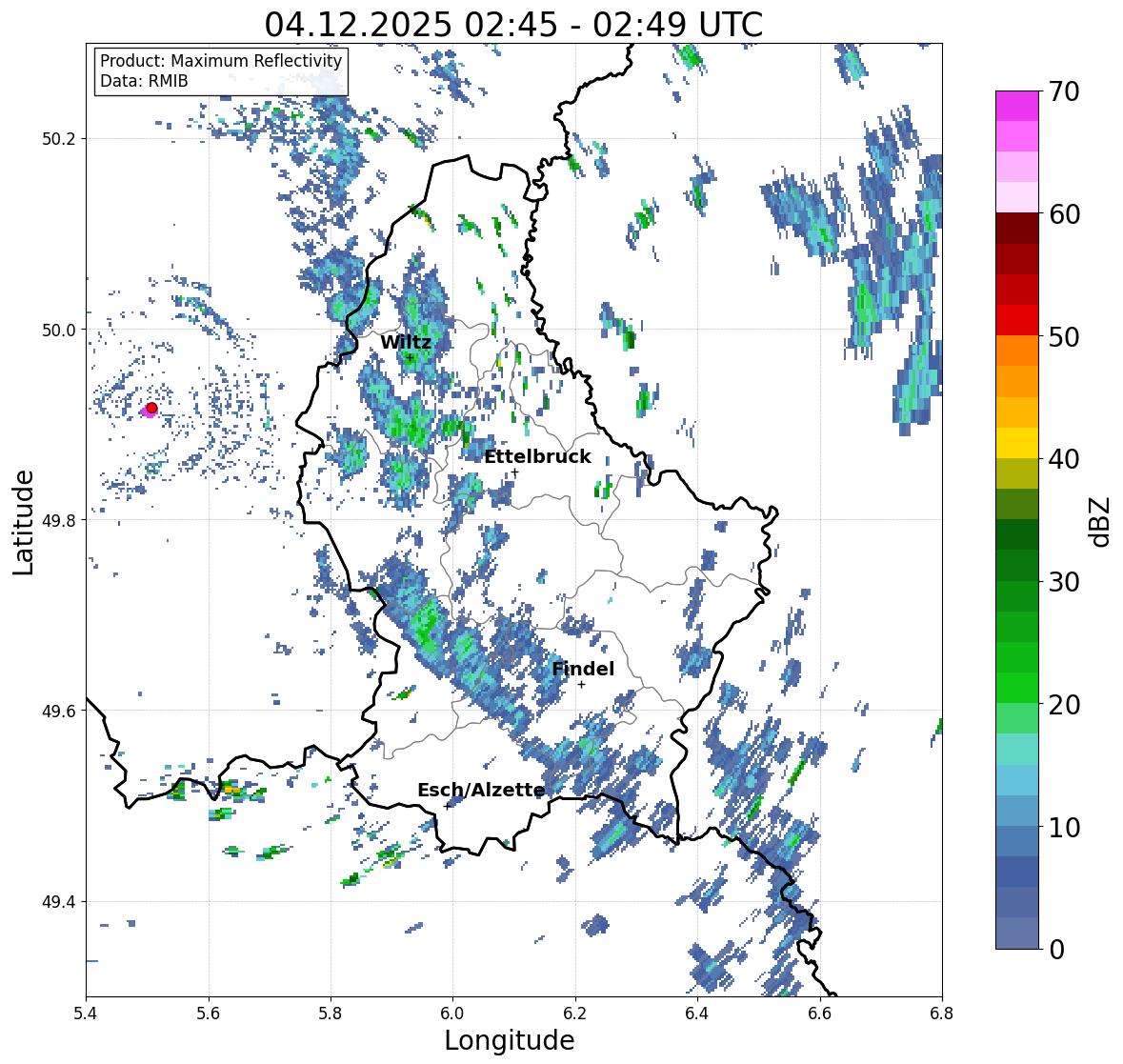The width and height of the screenshot is (1123, 1064).
Task: Click the bright red colorbar swatch above 50
Action: (x=1017, y=320)
